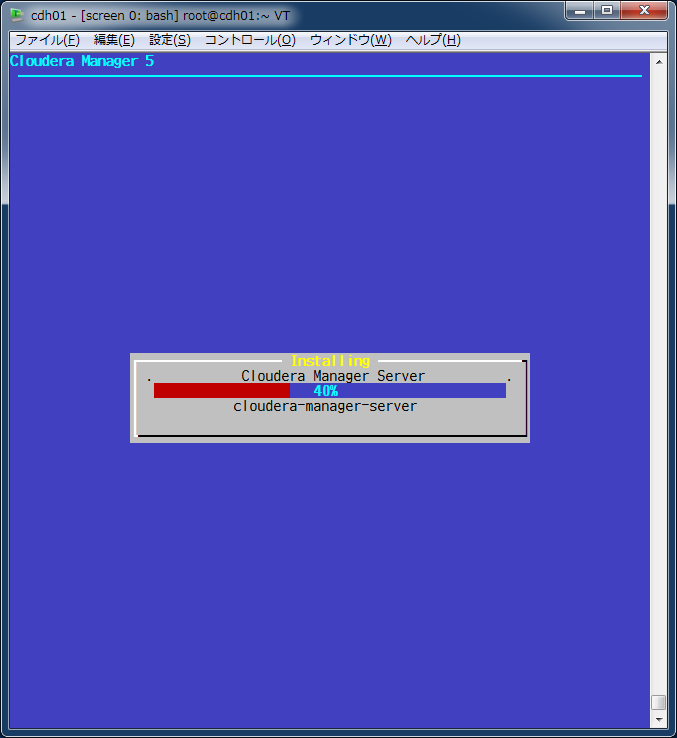677x738 pixels.
Task: Click the 'Cloudera Manager 5' header text
Action: pos(82,61)
